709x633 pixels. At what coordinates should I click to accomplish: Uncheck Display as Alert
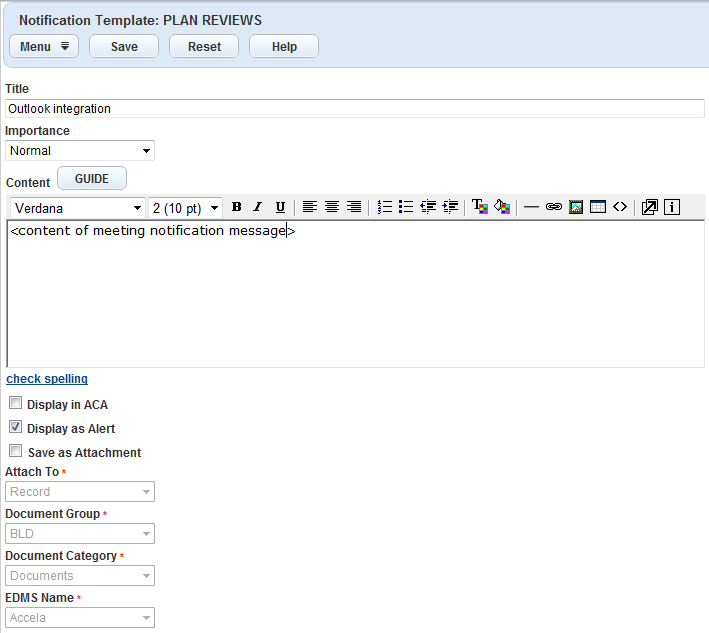tap(16, 428)
